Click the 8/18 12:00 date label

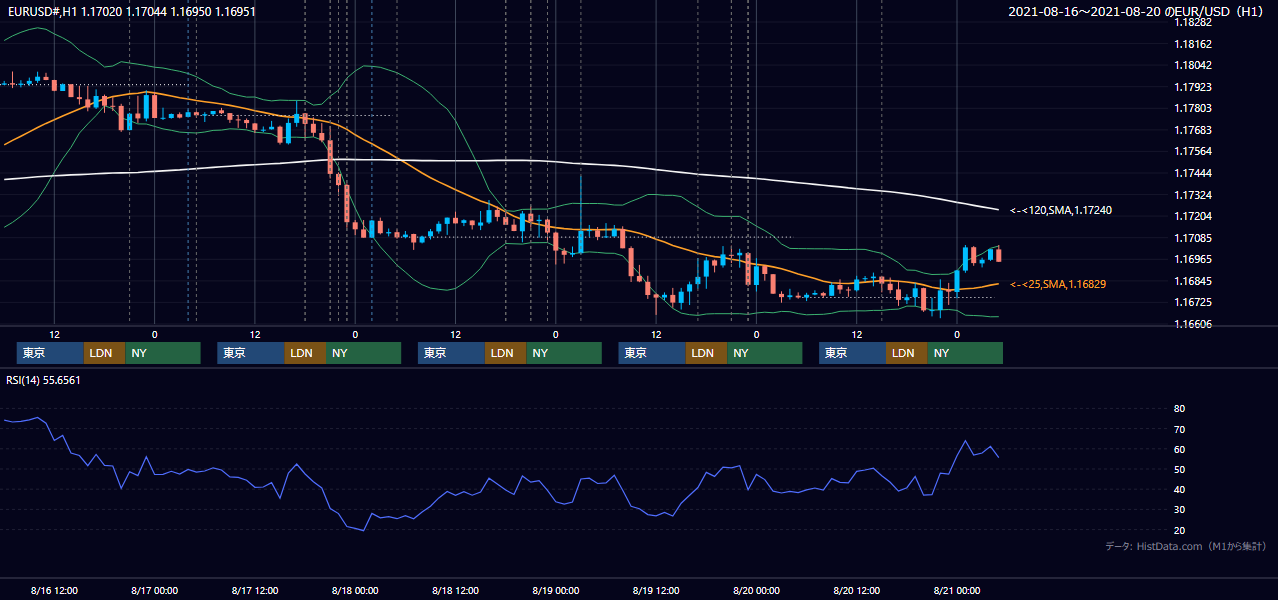[x=456, y=591]
